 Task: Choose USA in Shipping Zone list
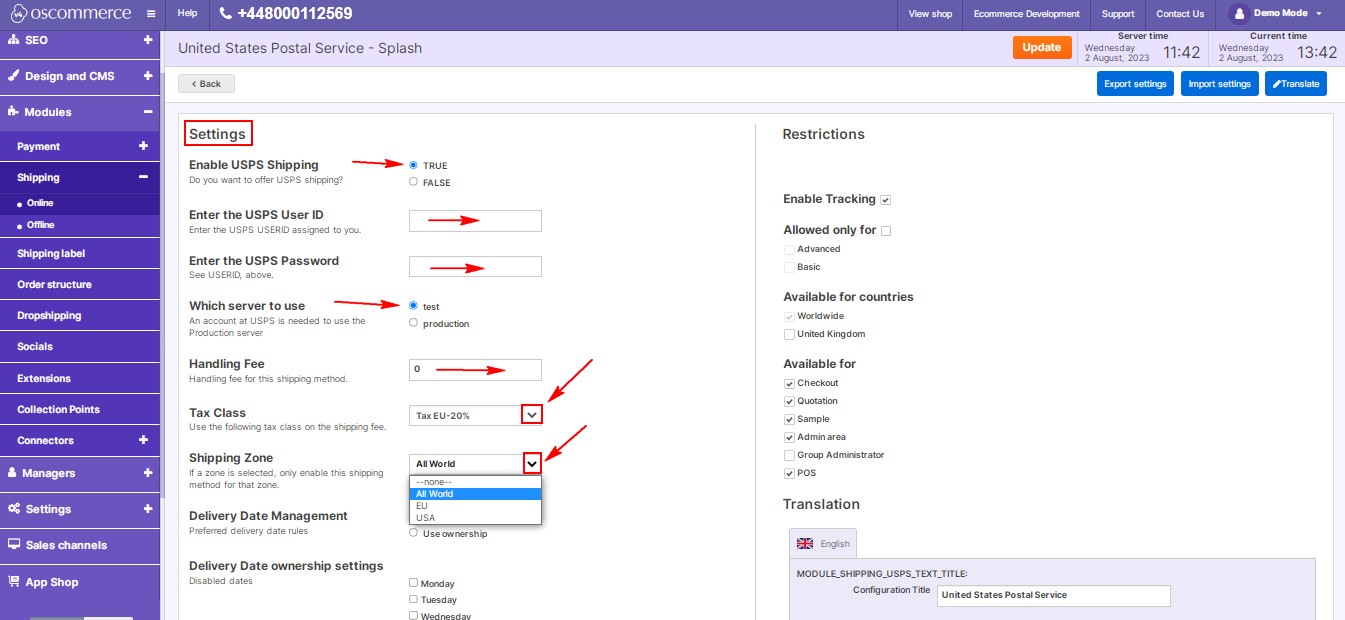[x=426, y=518]
